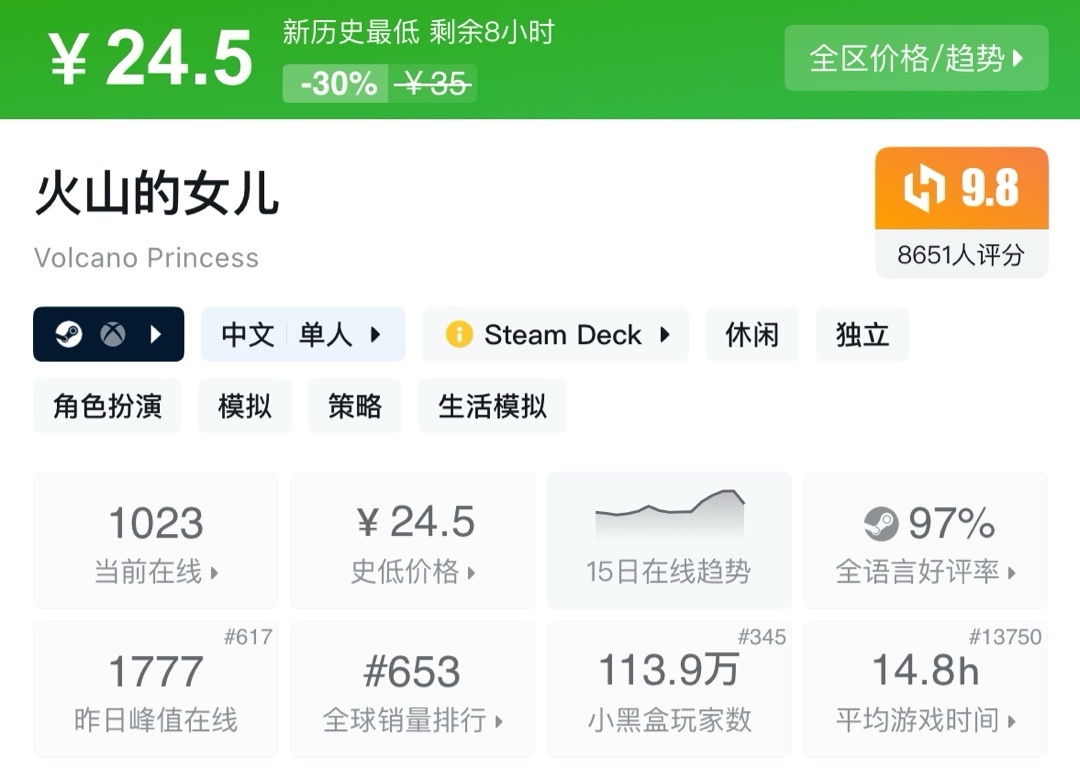Viewport: 1080px width, 768px height.
Task: Click the Steam Deck info icon
Action: tap(458, 334)
